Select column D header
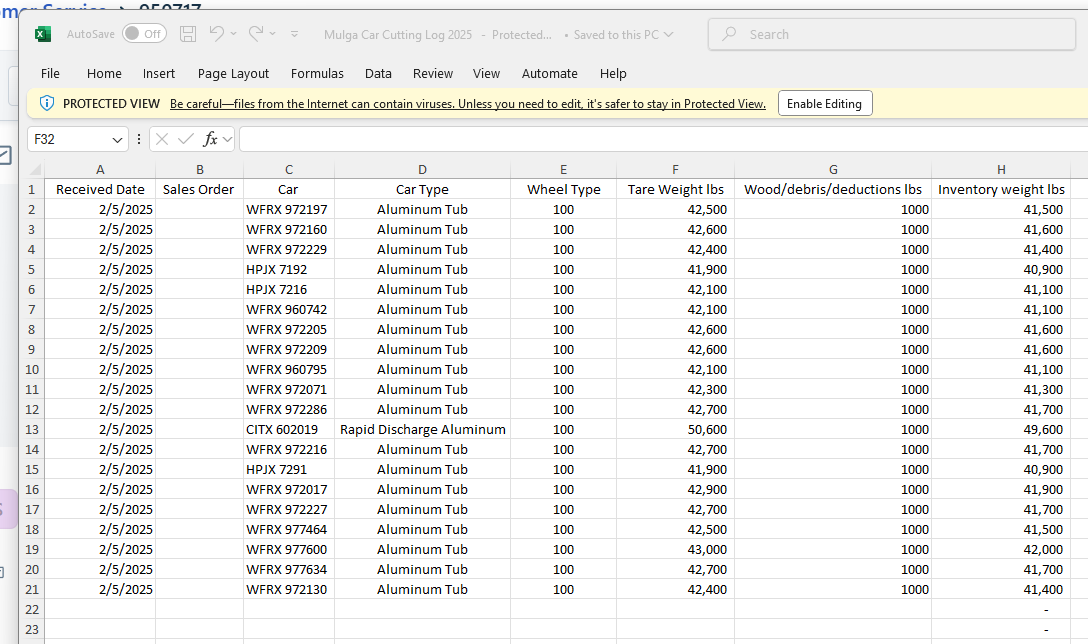This screenshot has height=644, width=1088. 422,169
